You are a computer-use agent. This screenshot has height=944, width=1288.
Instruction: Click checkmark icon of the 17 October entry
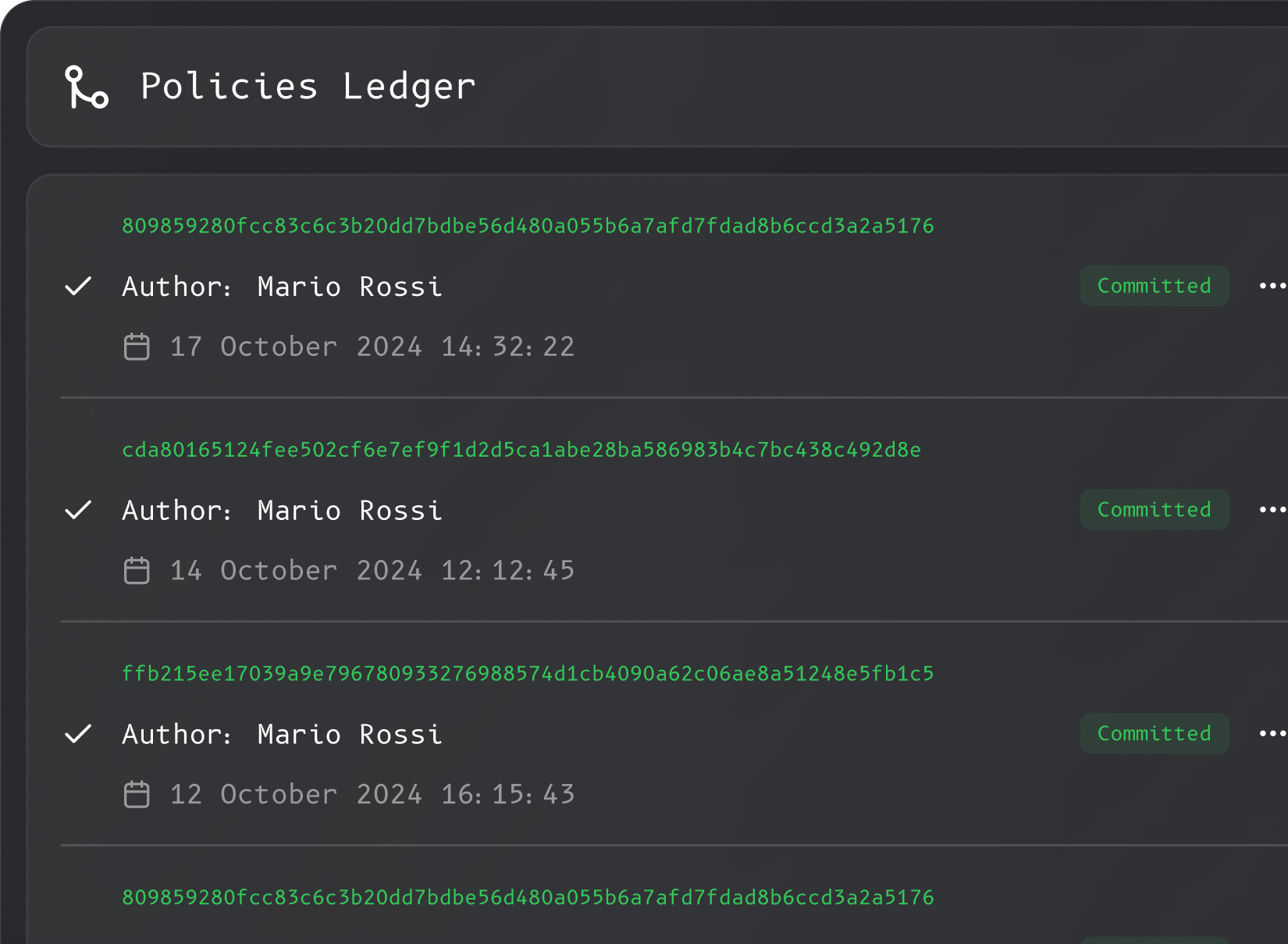[x=78, y=287]
